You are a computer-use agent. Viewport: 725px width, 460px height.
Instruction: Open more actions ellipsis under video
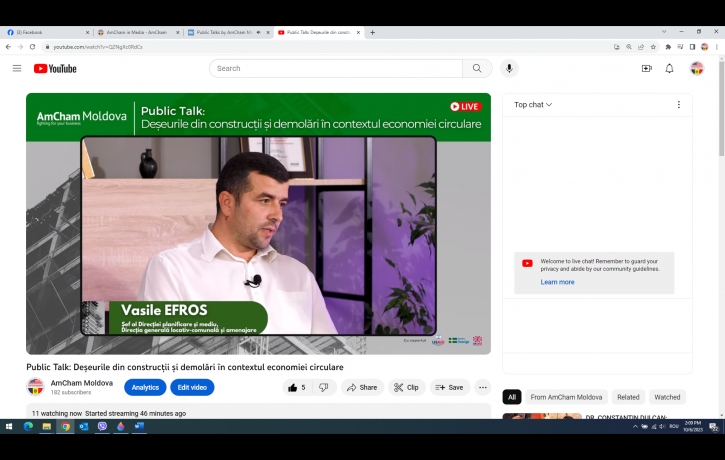(x=483, y=387)
